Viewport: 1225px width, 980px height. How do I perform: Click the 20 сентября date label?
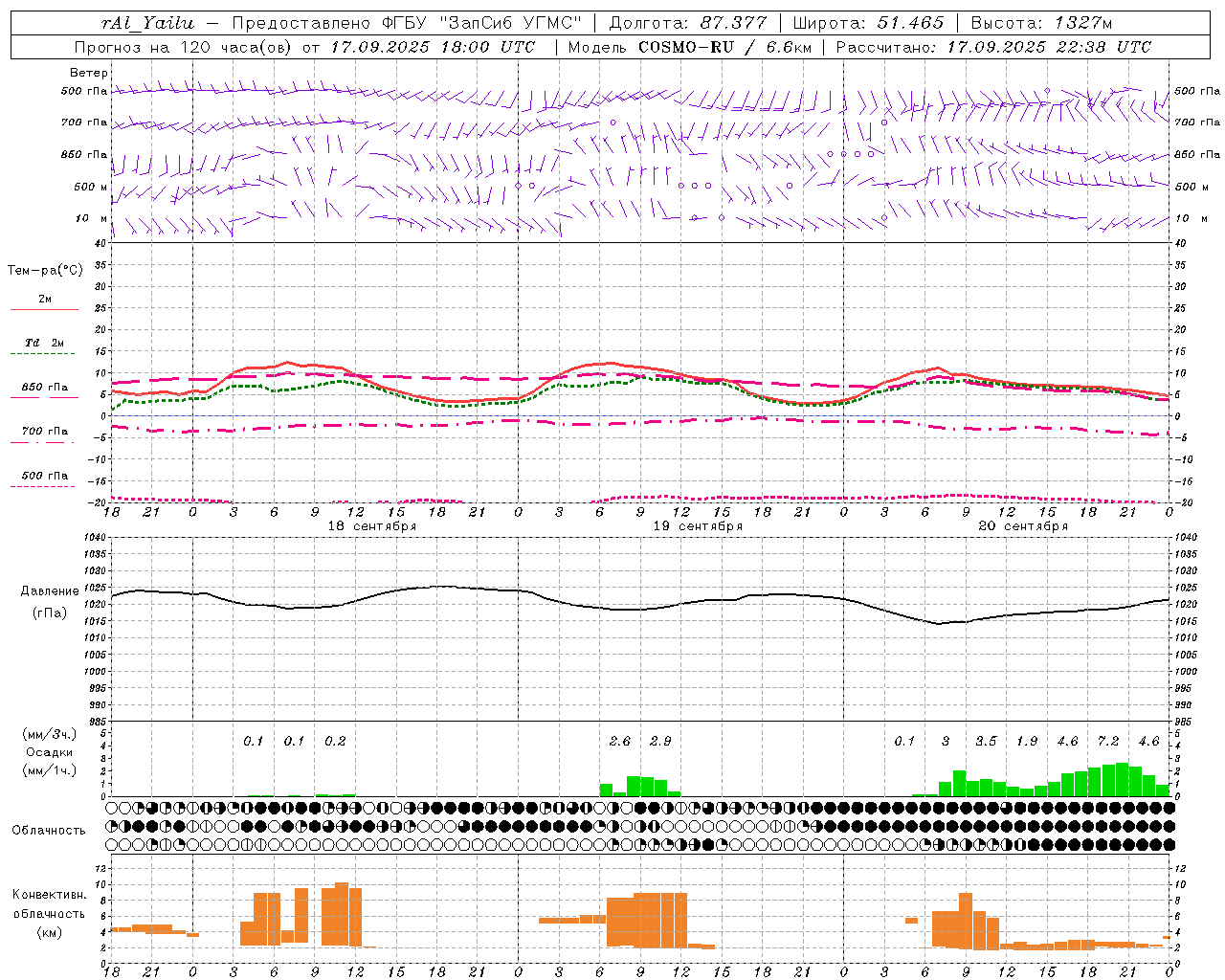pyautogui.click(x=1023, y=526)
